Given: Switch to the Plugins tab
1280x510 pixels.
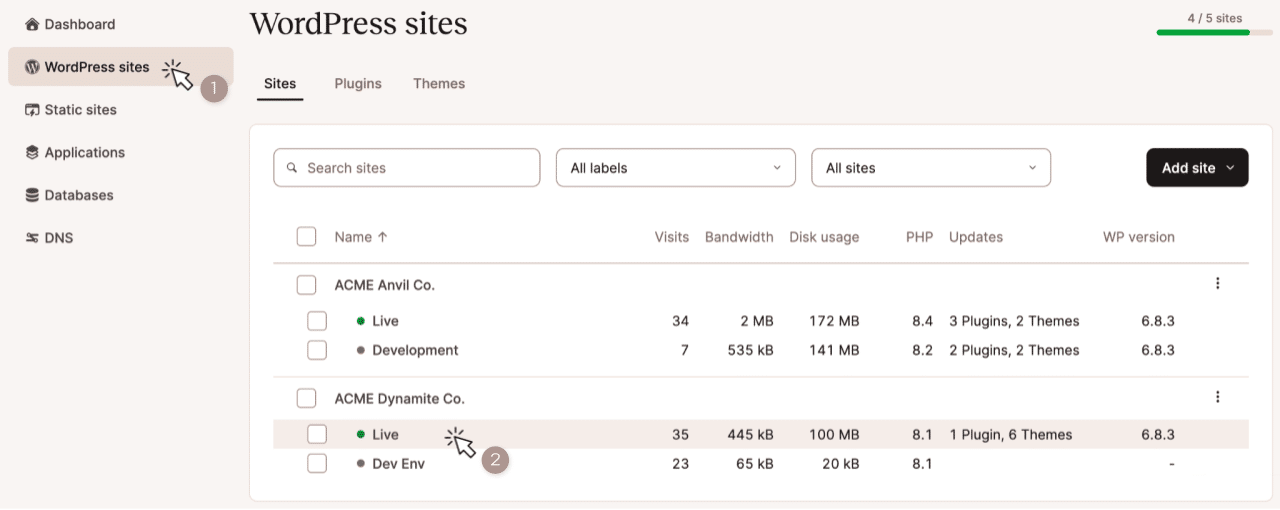Looking at the screenshot, I should tap(358, 84).
